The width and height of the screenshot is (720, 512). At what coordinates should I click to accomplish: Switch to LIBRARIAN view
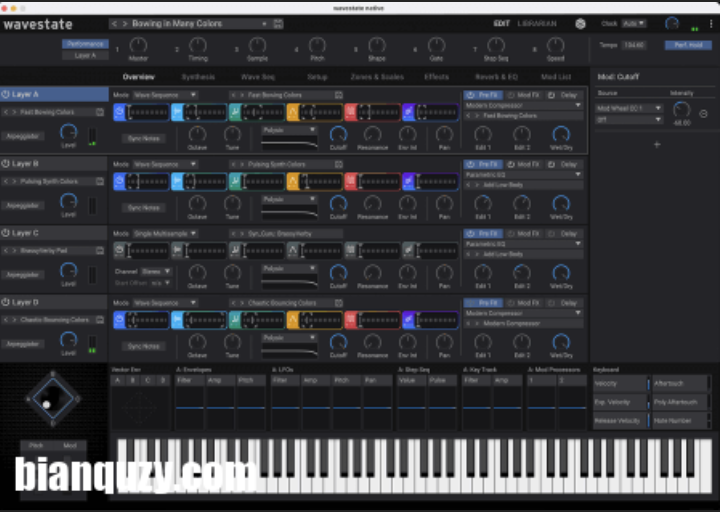[537, 23]
